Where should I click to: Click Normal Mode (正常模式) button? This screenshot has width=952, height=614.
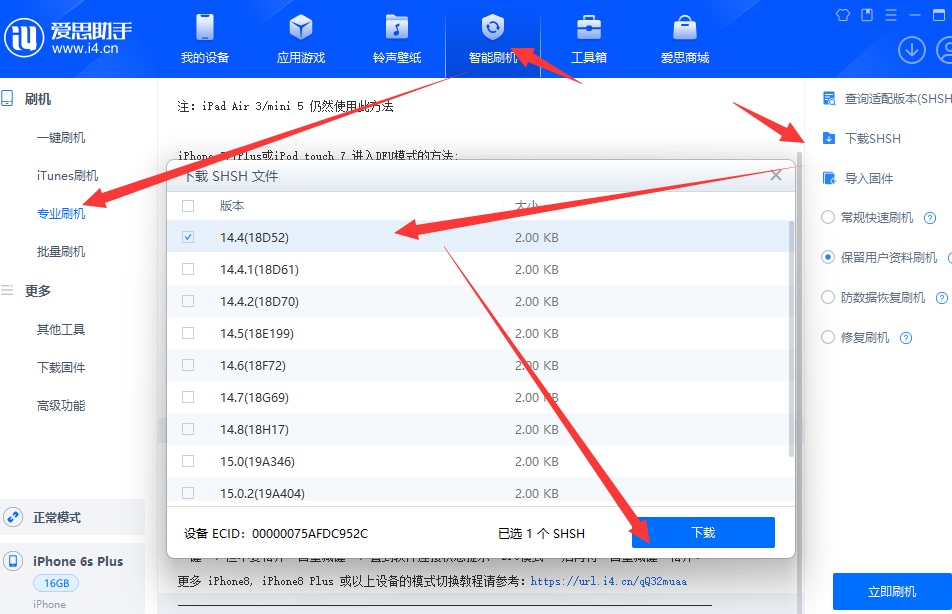(x=72, y=517)
